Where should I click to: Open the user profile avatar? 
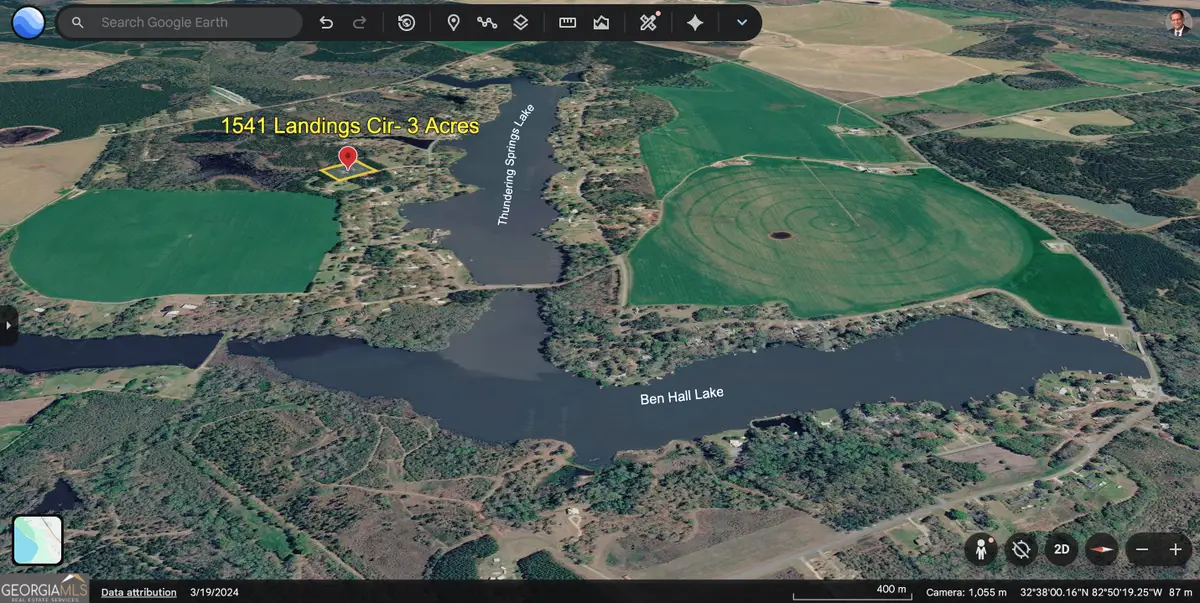coord(1179,24)
